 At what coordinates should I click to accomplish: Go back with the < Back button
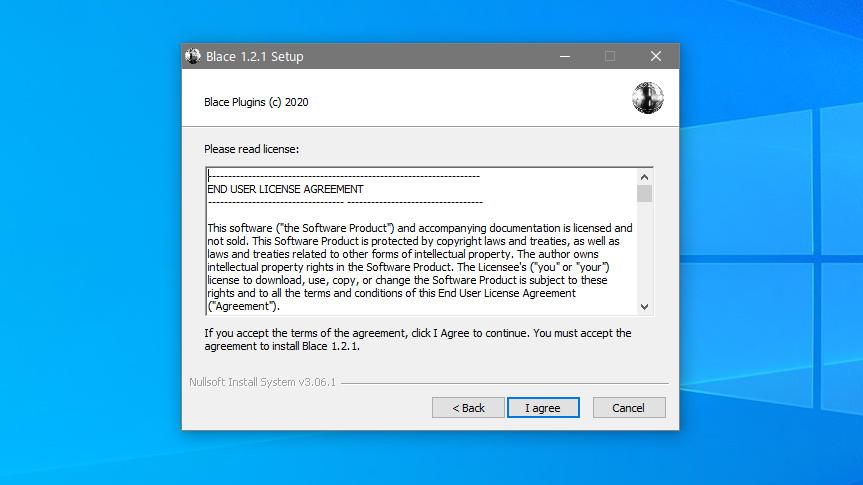(x=468, y=408)
